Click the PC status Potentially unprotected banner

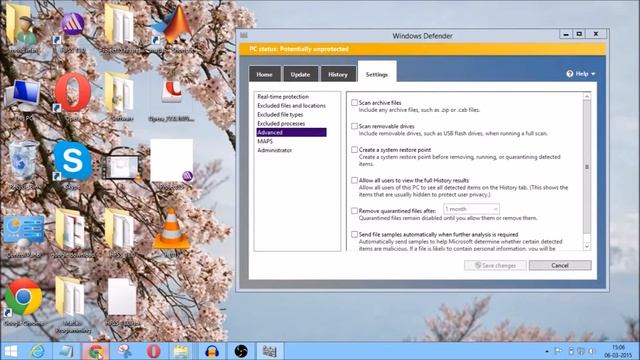point(422,49)
